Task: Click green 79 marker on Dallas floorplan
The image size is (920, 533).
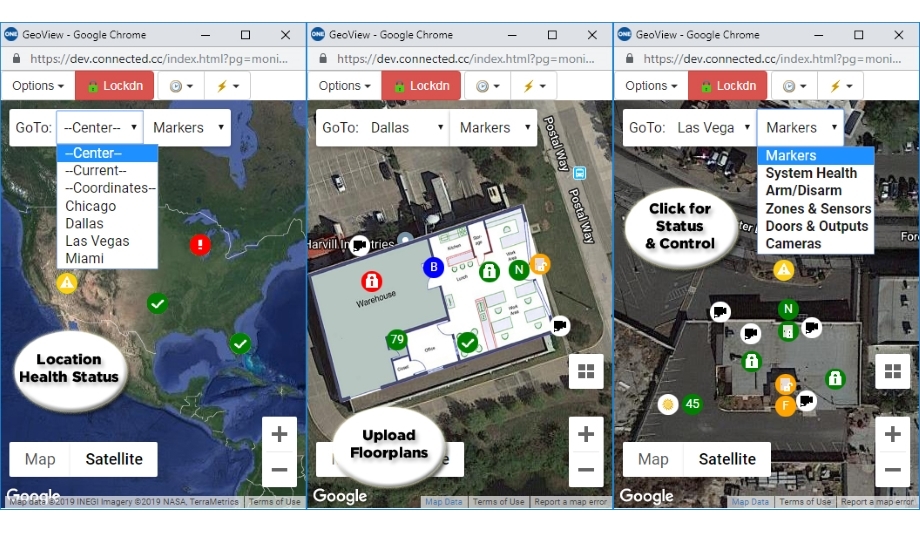Action: coord(397,339)
